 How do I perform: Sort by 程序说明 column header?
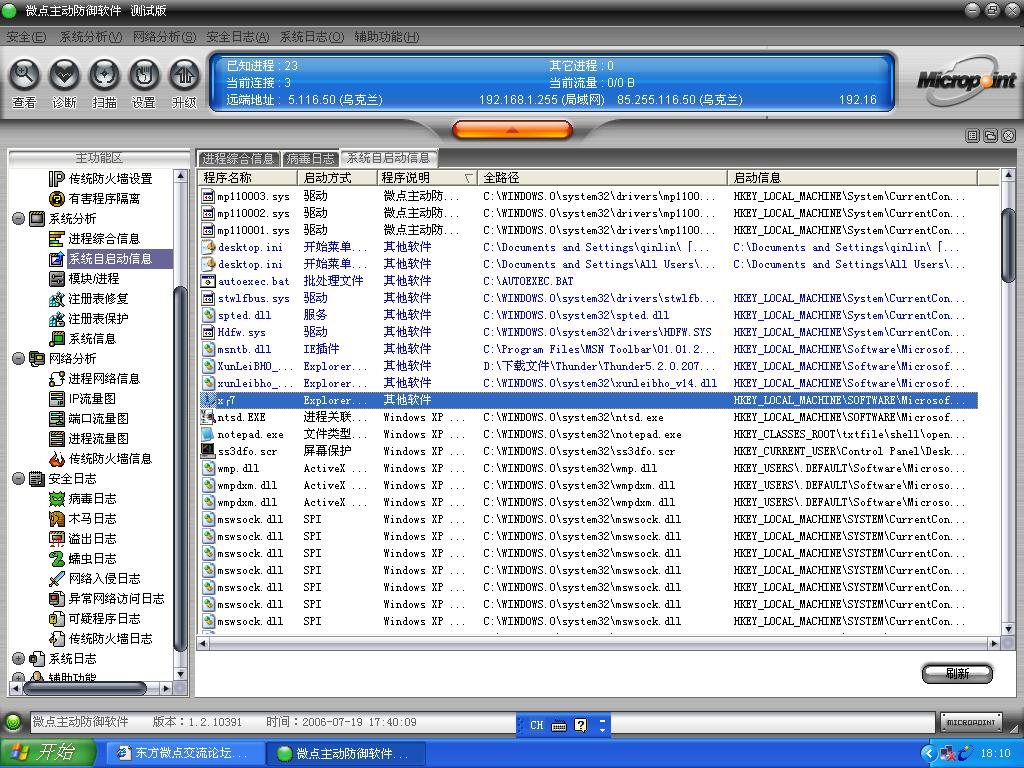[x=427, y=178]
